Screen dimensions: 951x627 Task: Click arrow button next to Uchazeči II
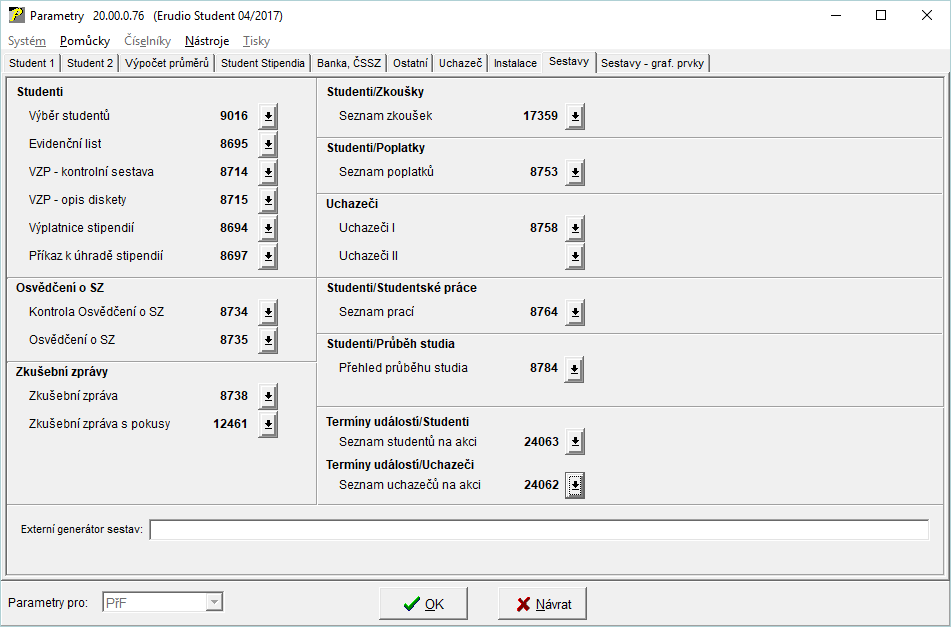(574, 256)
